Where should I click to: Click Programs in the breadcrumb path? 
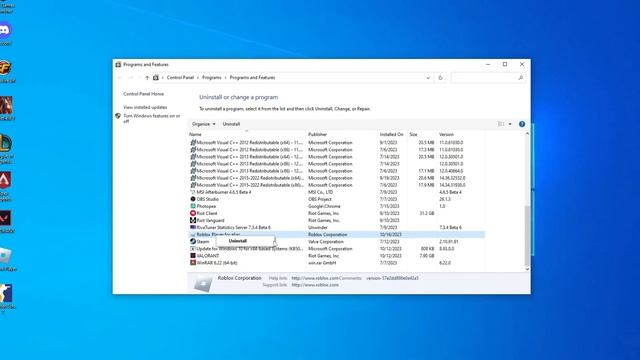[x=211, y=78]
